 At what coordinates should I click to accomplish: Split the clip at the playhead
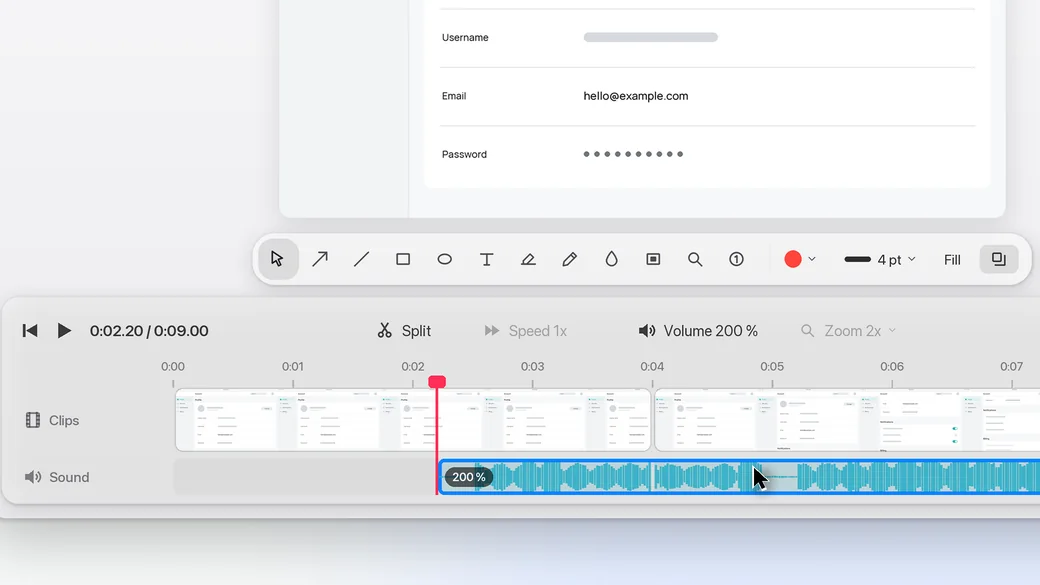point(404,330)
